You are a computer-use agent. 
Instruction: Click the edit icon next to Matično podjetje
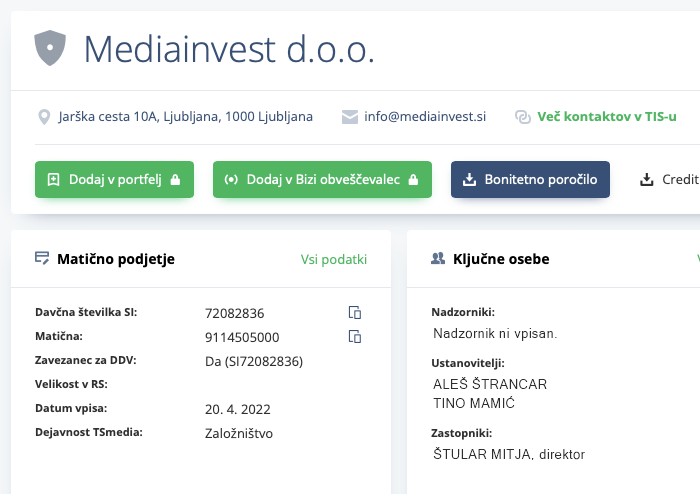tap(42, 258)
